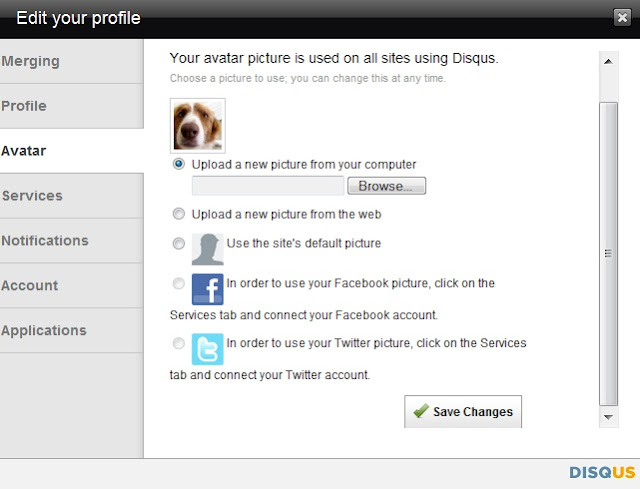Select upload picture from your computer option
Screen dimensions: 640x489
click(179, 164)
